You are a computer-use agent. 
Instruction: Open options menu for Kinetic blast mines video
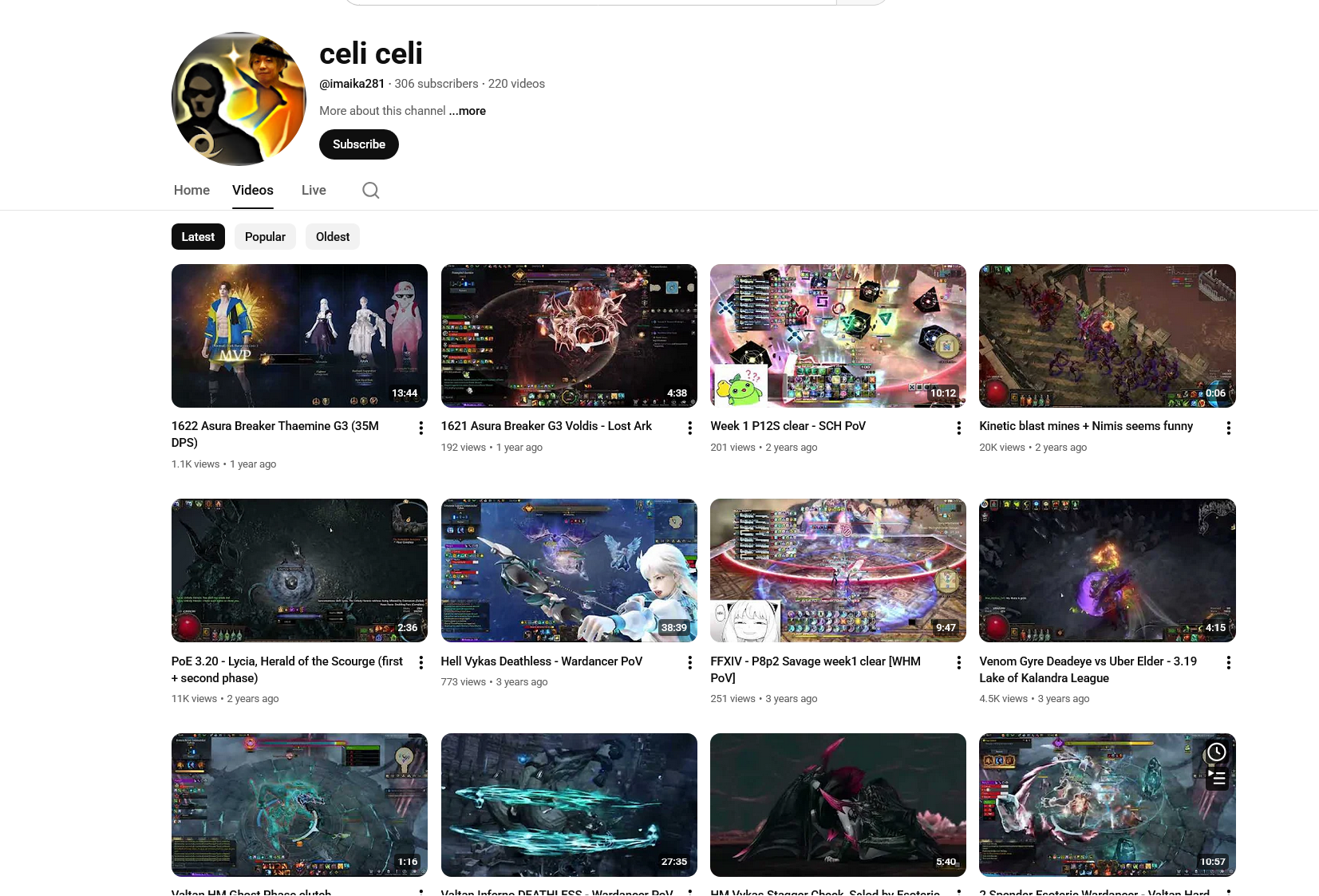1229,428
